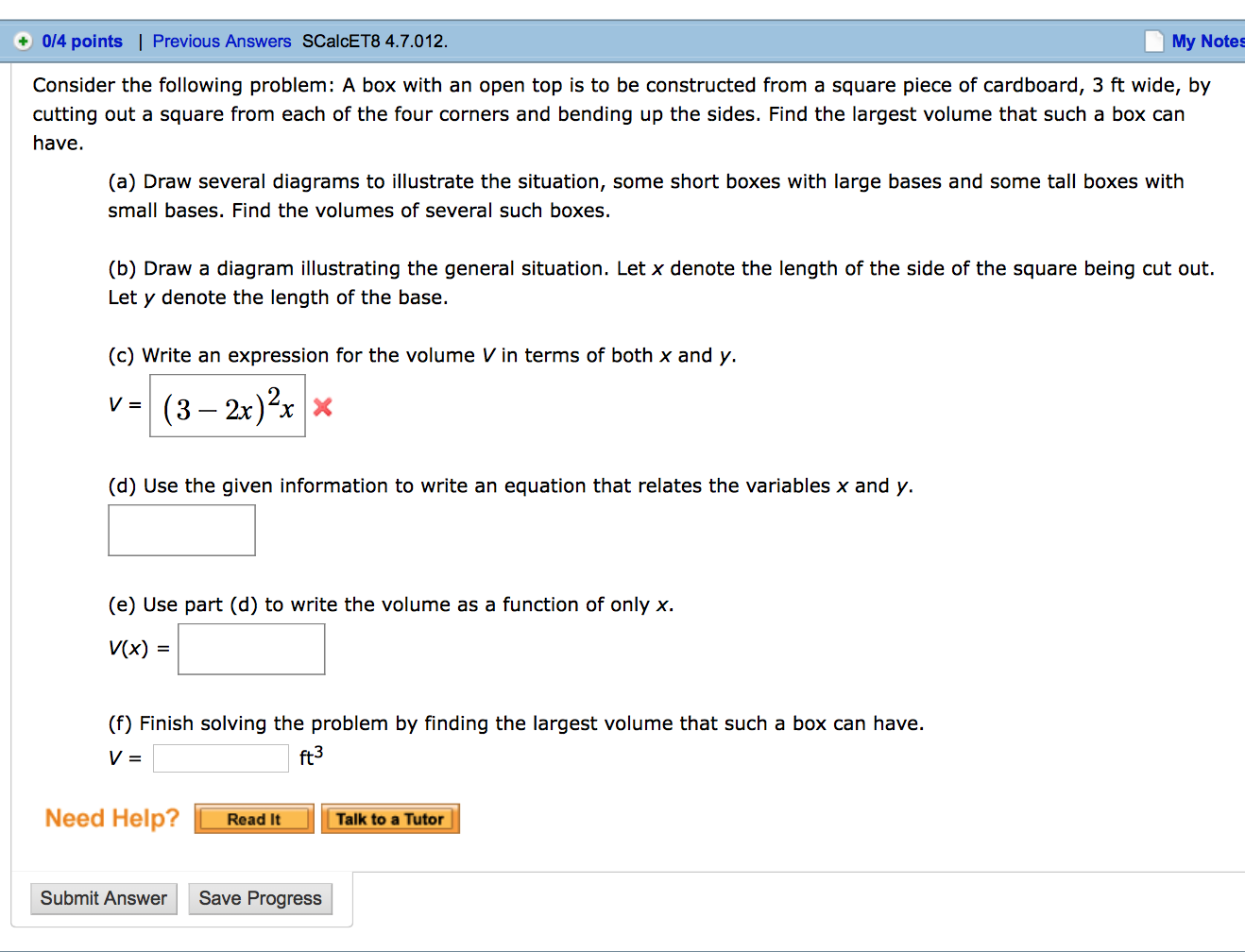Open the Previous Answers link
This screenshot has height=952, width=1245.
pyautogui.click(x=221, y=41)
